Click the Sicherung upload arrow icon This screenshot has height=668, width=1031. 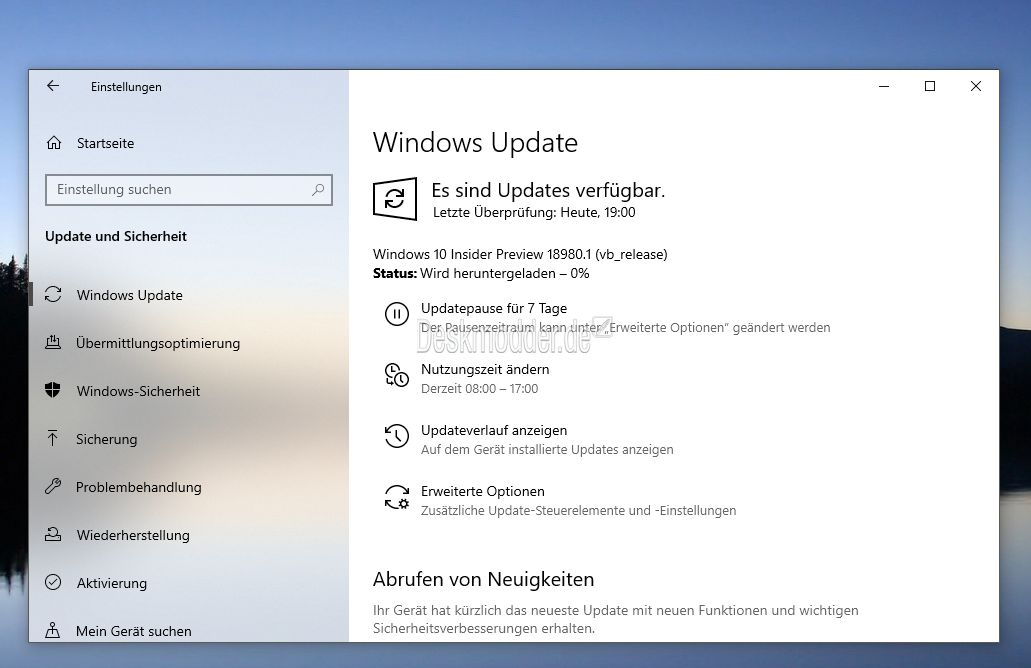pos(53,439)
